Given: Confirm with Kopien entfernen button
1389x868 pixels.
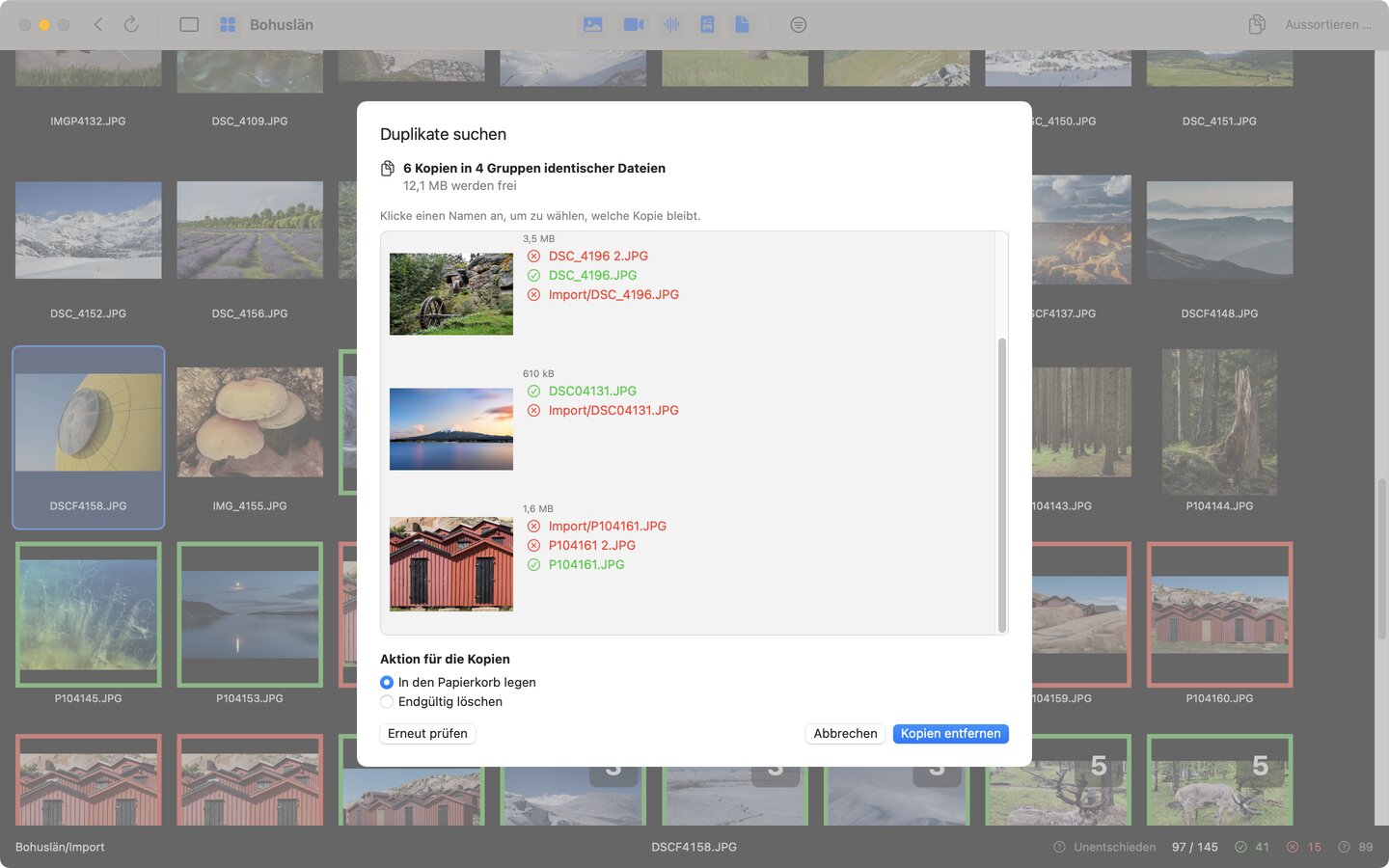Looking at the screenshot, I should click(x=950, y=734).
